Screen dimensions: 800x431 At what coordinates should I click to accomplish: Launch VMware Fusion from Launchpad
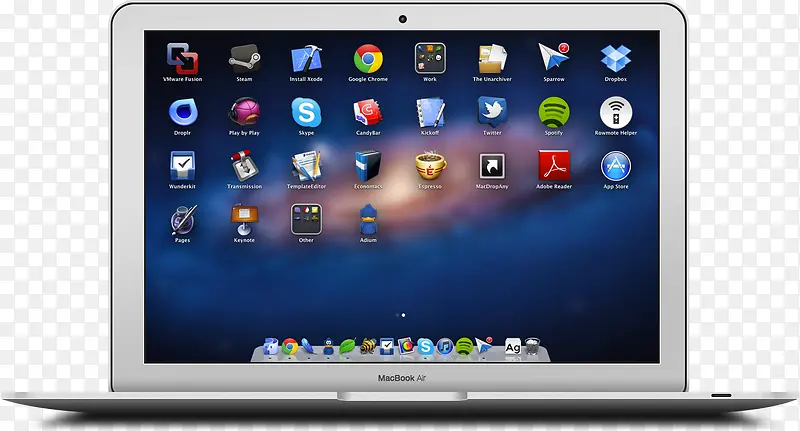[x=182, y=58]
